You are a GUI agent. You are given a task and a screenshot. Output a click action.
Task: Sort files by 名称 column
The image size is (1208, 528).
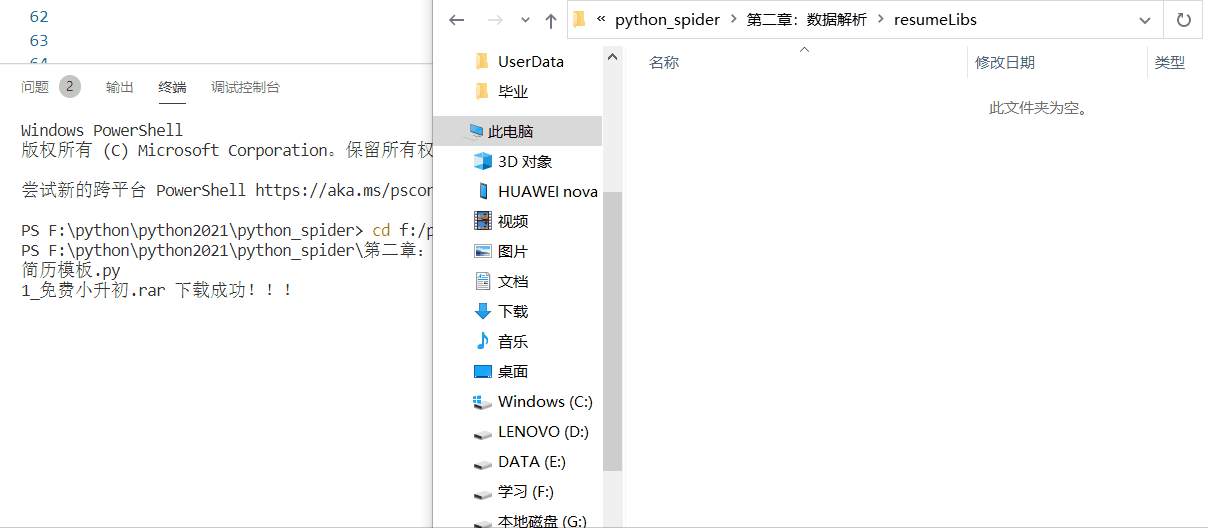(664, 62)
